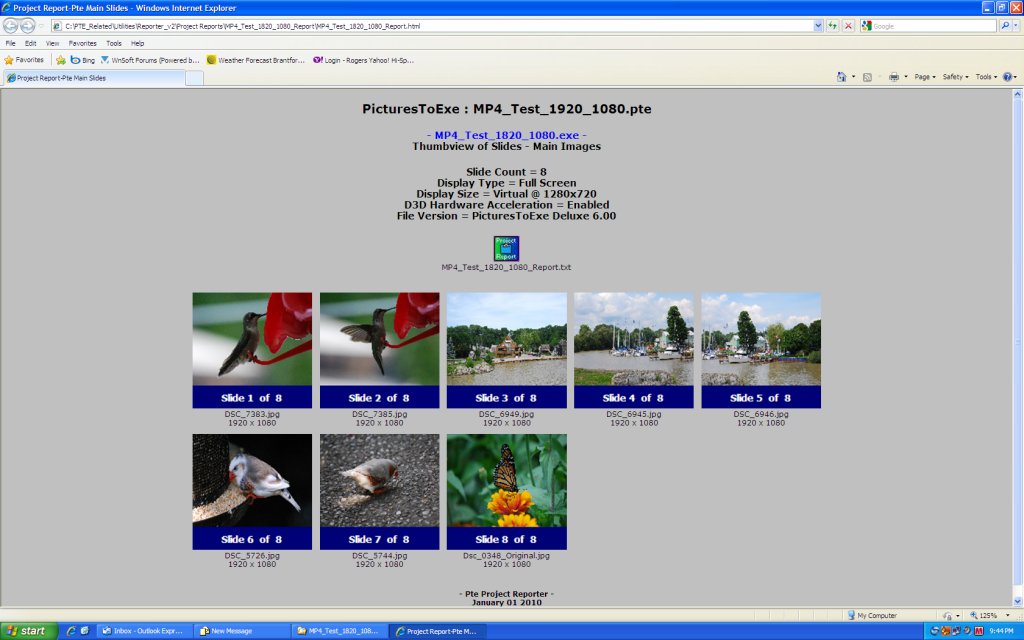Switch to Project Report-Pte M... taskbar button
This screenshot has height=640, width=1024.
point(436,631)
